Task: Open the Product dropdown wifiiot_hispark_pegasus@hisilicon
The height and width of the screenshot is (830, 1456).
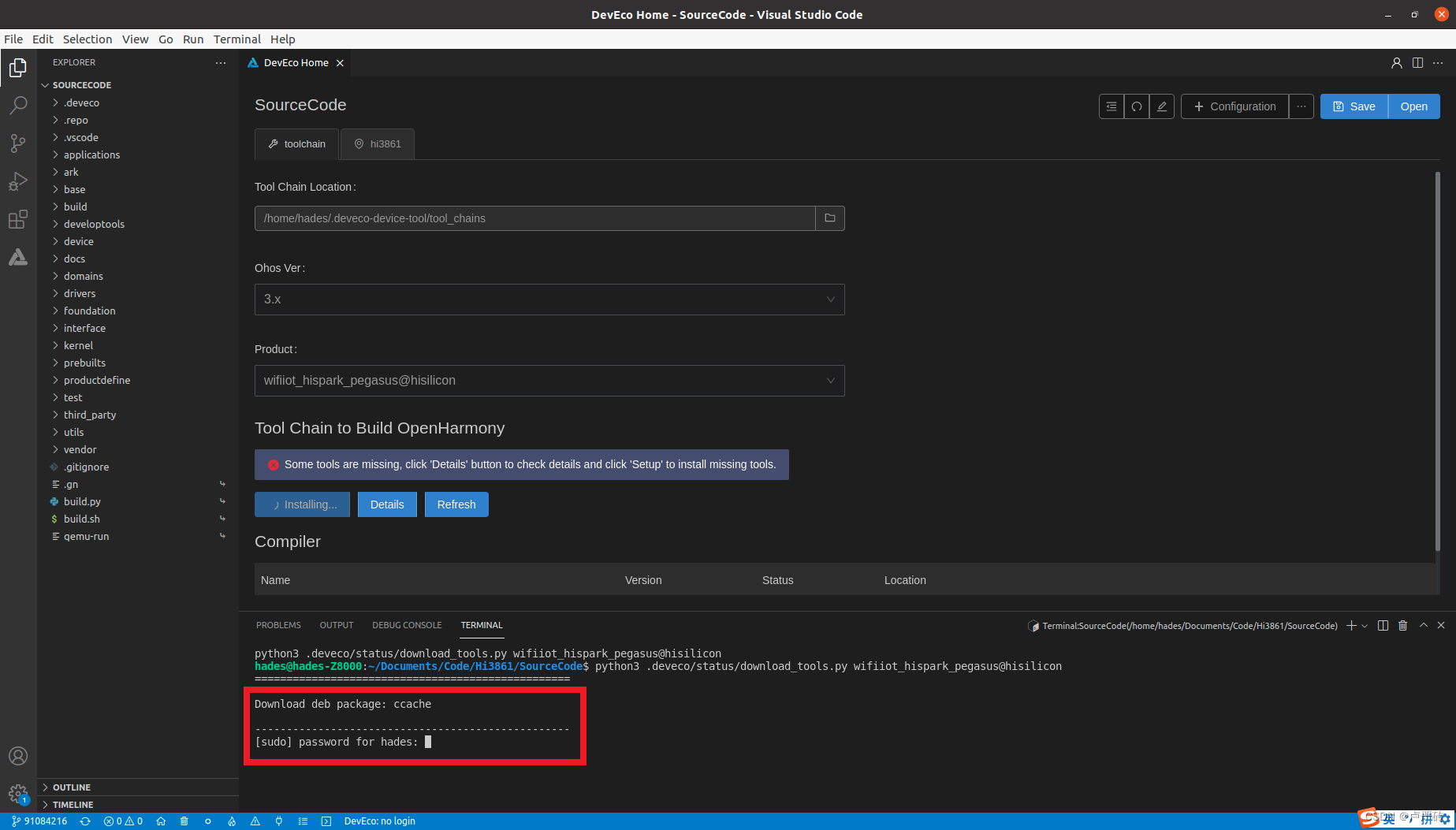Action: tap(549, 381)
